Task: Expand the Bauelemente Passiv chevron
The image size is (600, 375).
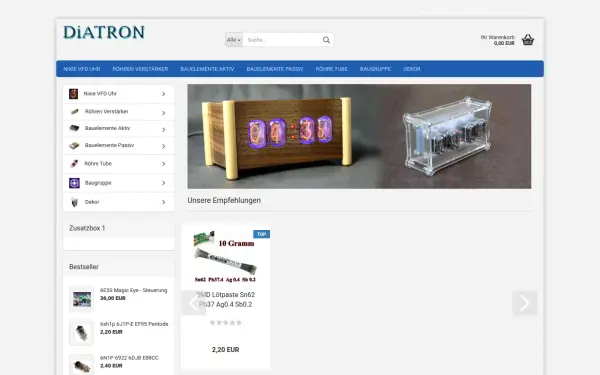Action: pos(163,146)
